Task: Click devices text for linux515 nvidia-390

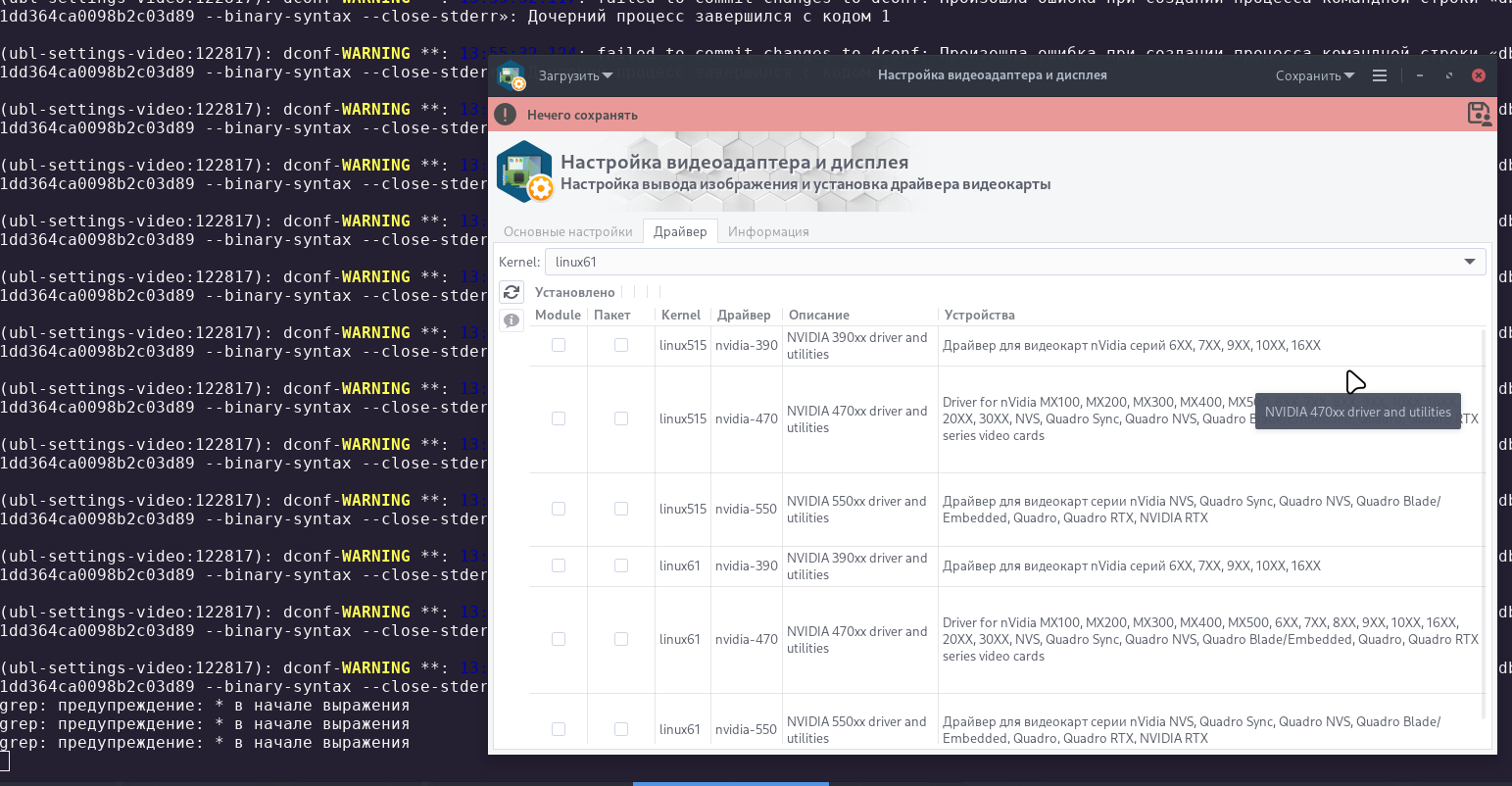Action: 1132,345
